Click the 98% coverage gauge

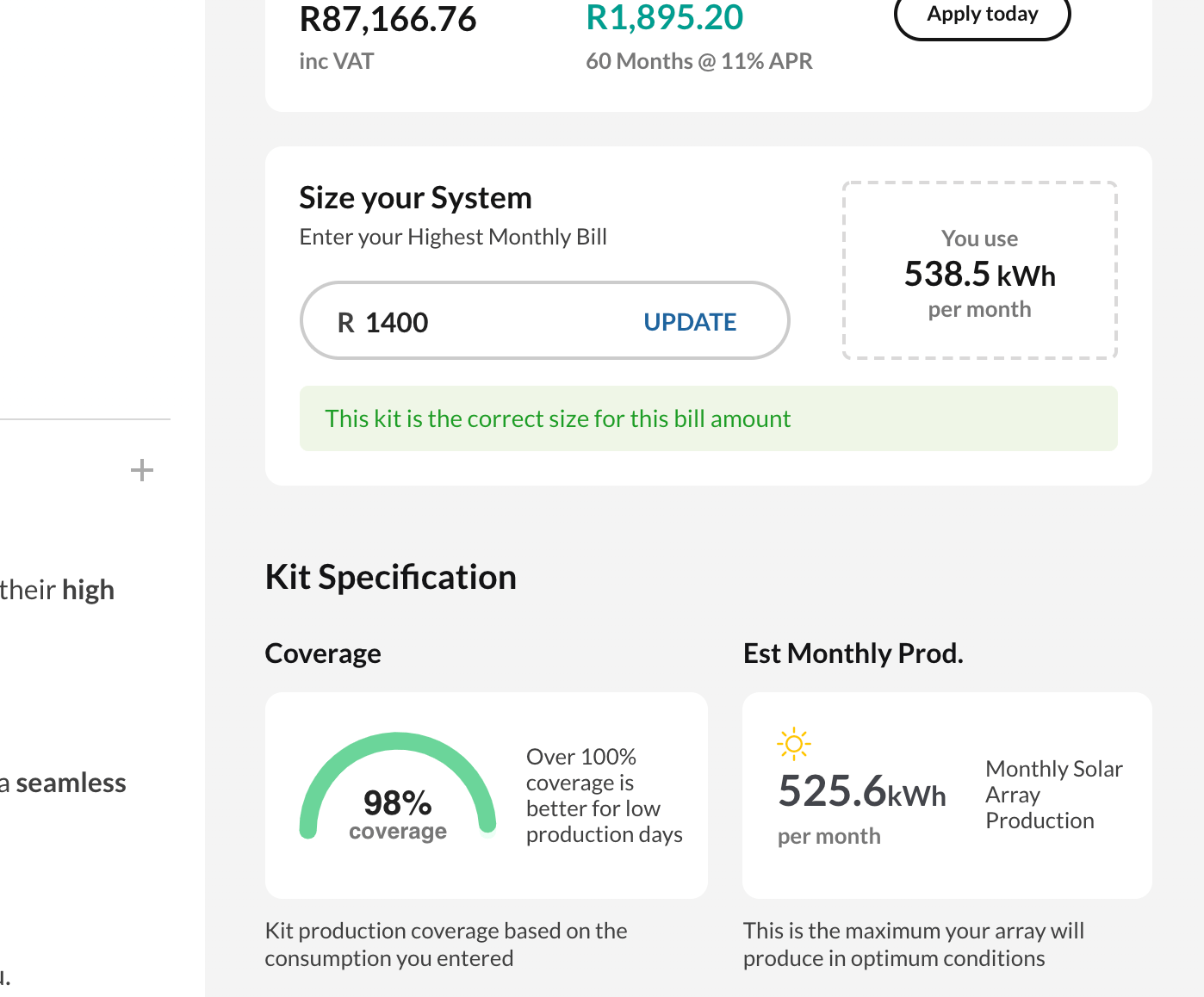click(398, 785)
